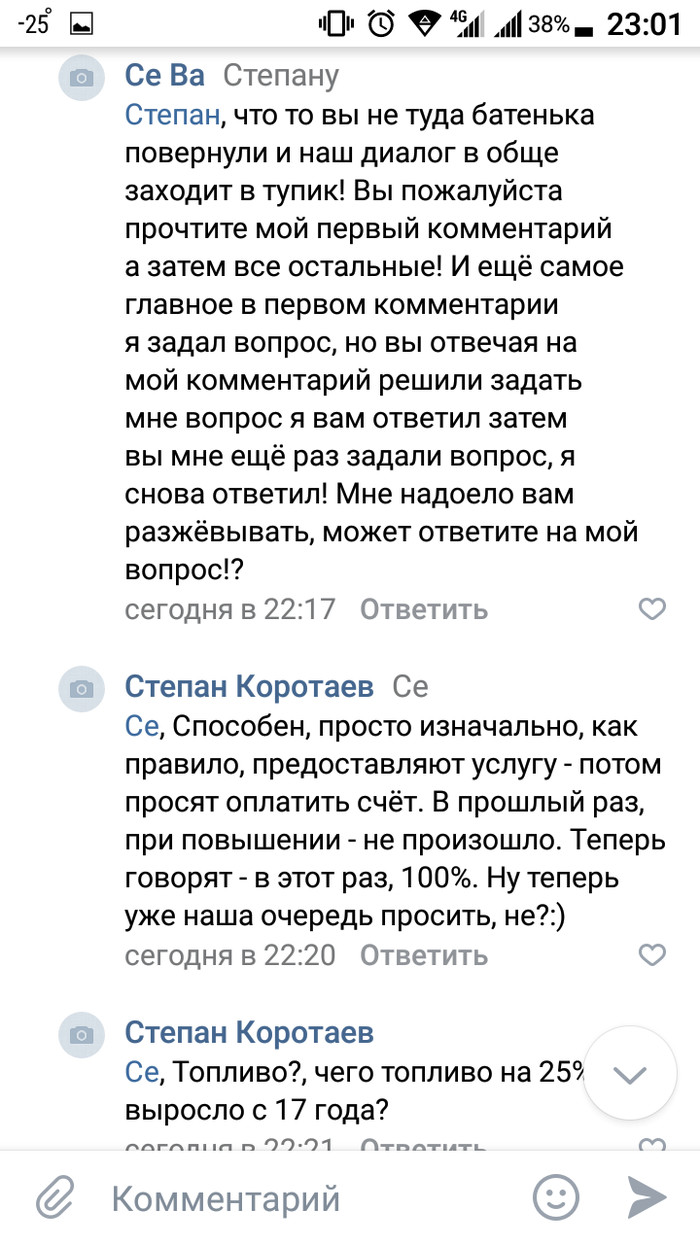Viewport: 700px width, 1244px height.
Task: Tap the paperclip attachment icon
Action: tap(57, 1196)
